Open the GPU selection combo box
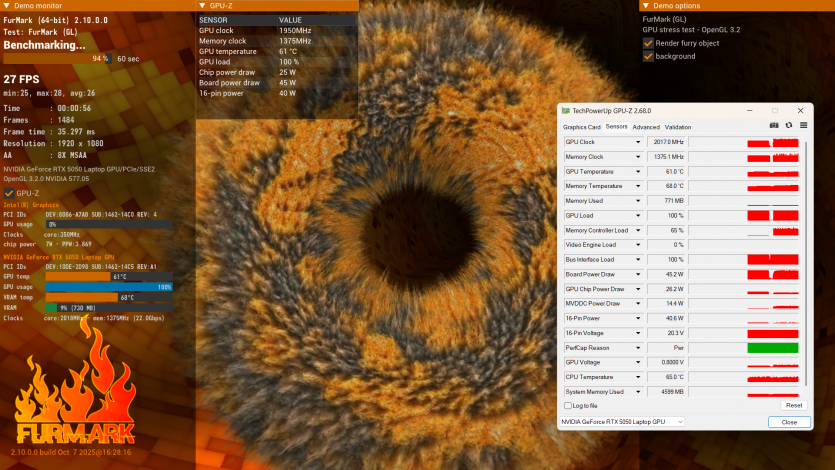The image size is (835, 470). [620, 422]
